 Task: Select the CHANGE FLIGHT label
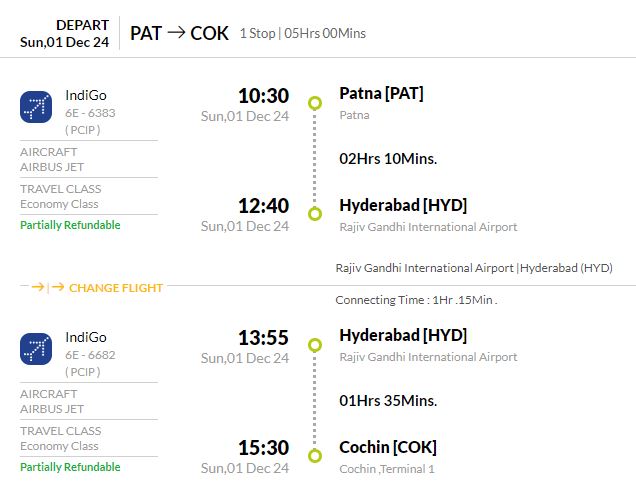point(116,288)
